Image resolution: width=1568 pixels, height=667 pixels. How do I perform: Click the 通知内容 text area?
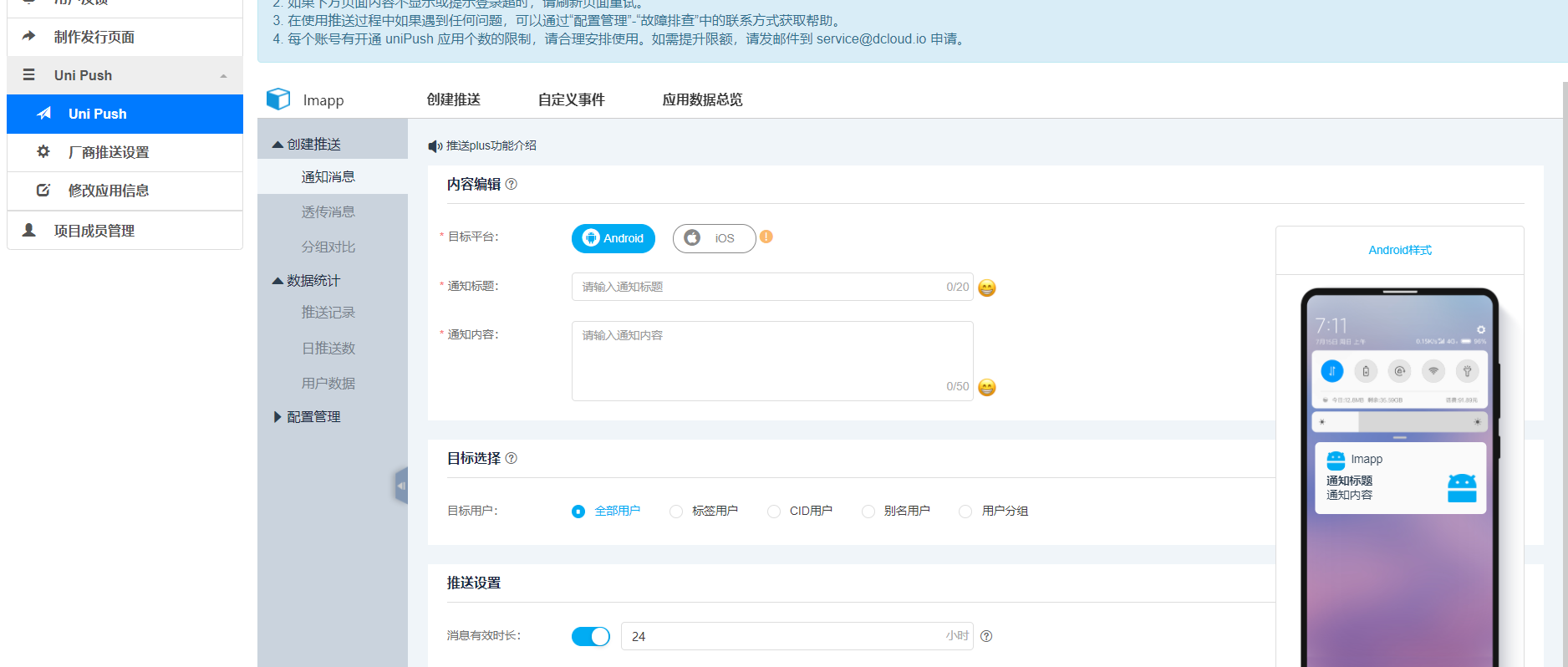[772, 361]
